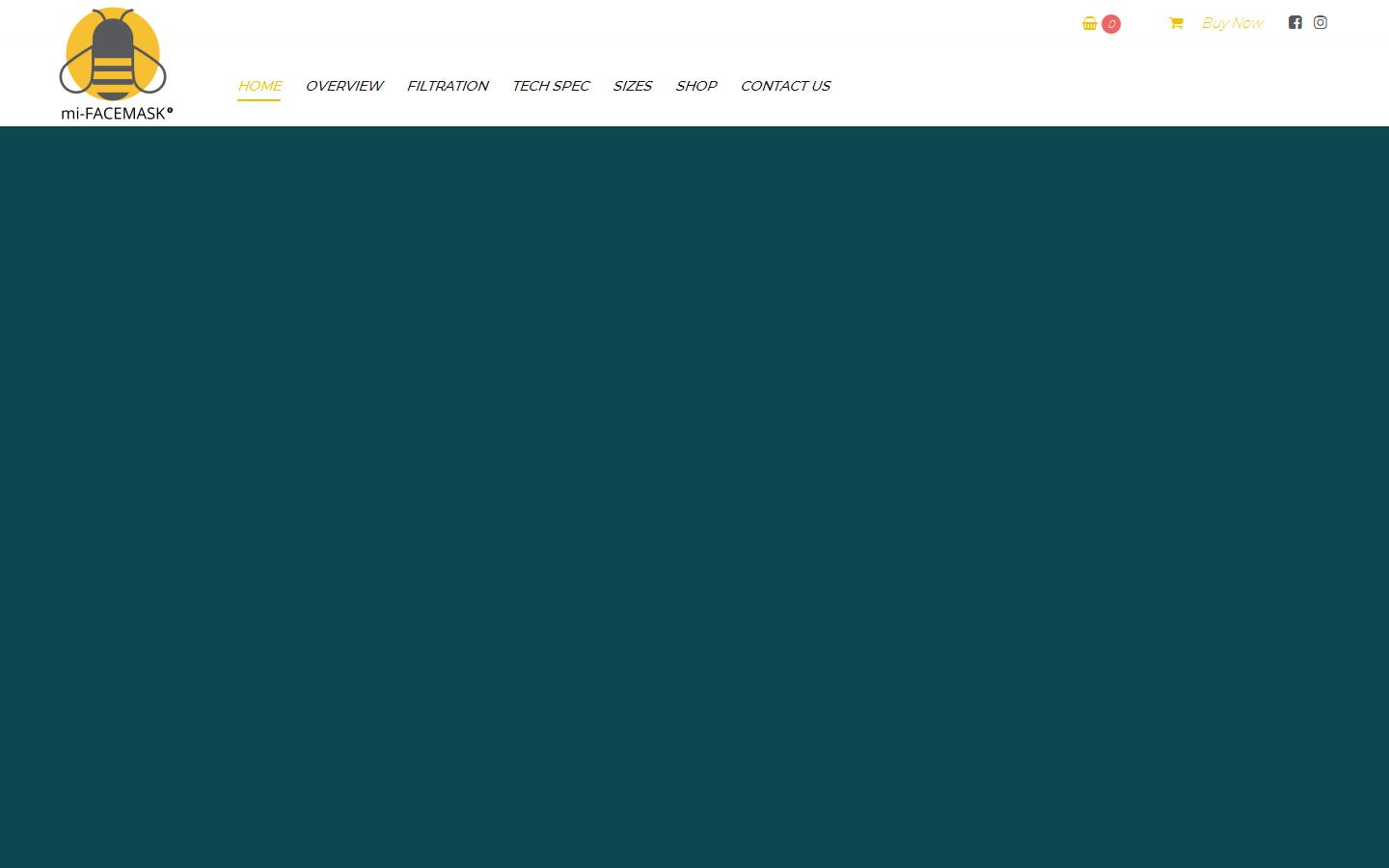The image size is (1389, 868).
Task: Click the yellow shopping basket icon
Action: (x=1089, y=23)
